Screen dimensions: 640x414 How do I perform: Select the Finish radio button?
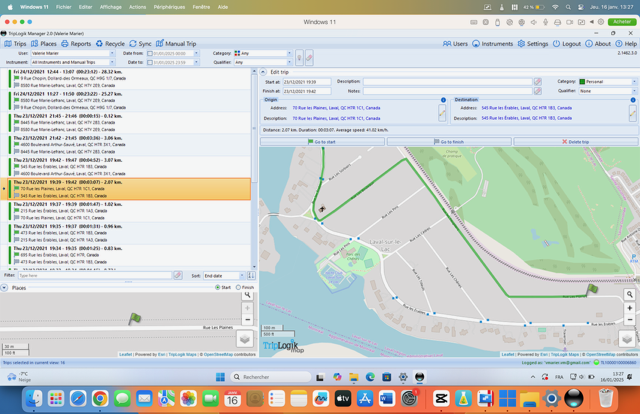click(238, 287)
